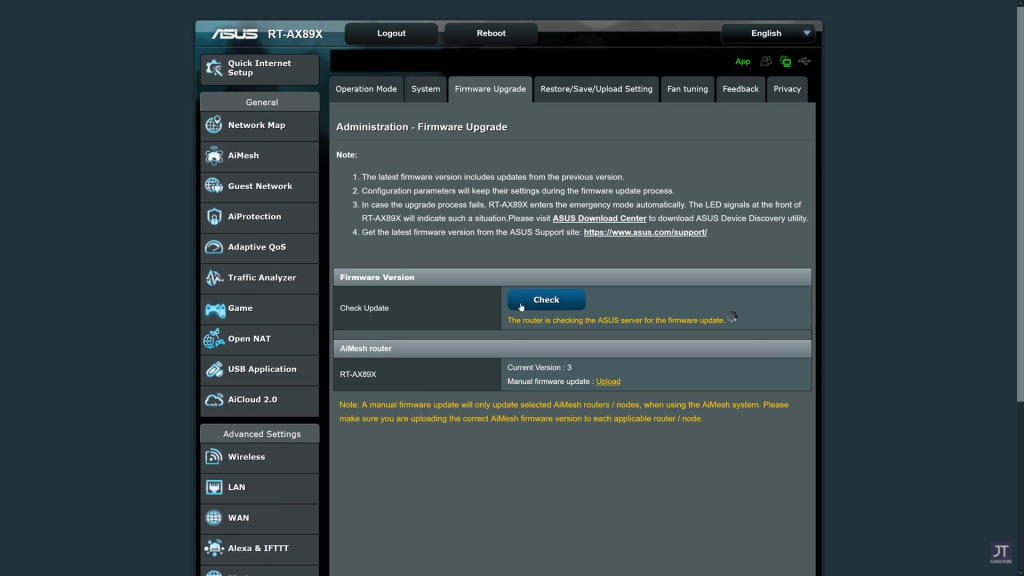Open Alexa & IFTTT icon
Image resolution: width=1024 pixels, height=576 pixels.
click(214, 549)
